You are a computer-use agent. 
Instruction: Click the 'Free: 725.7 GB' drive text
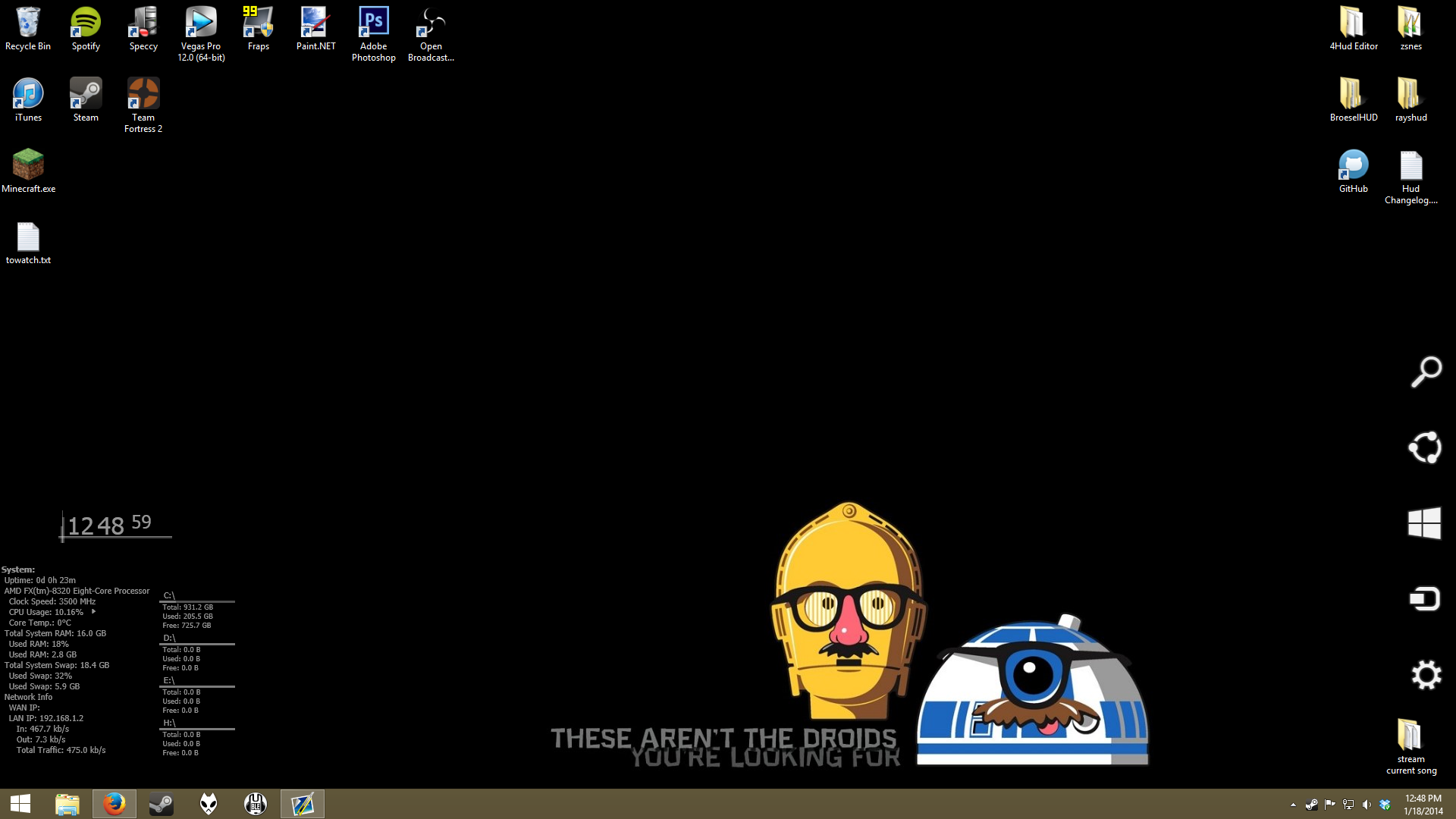point(187,626)
